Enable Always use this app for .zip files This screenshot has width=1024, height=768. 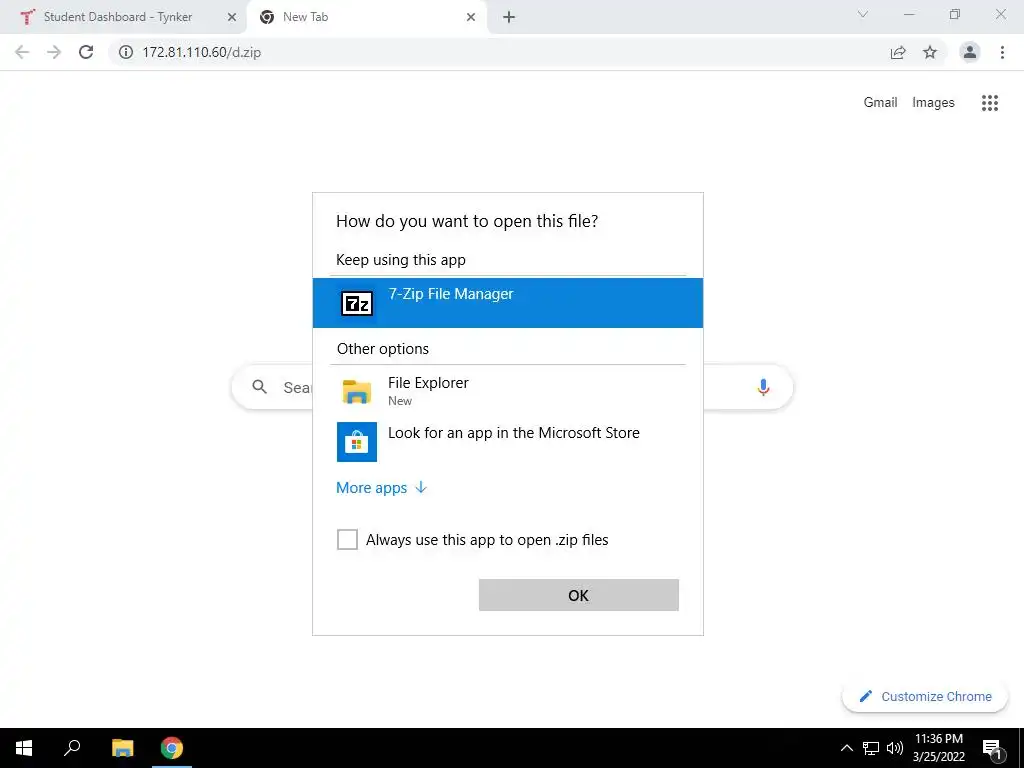point(347,539)
